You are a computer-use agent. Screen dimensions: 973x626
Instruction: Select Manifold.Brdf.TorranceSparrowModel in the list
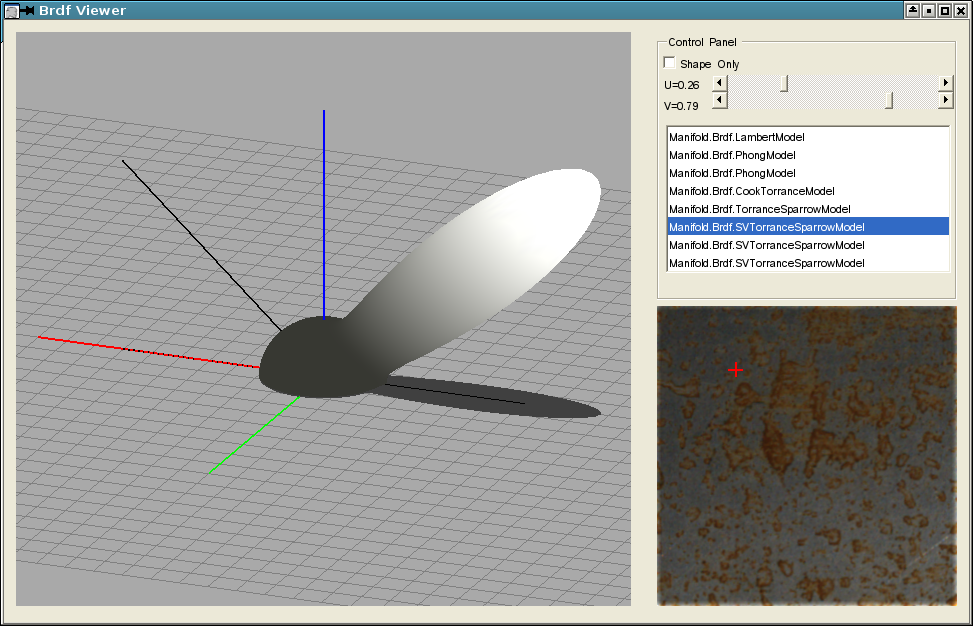[x=808, y=209]
